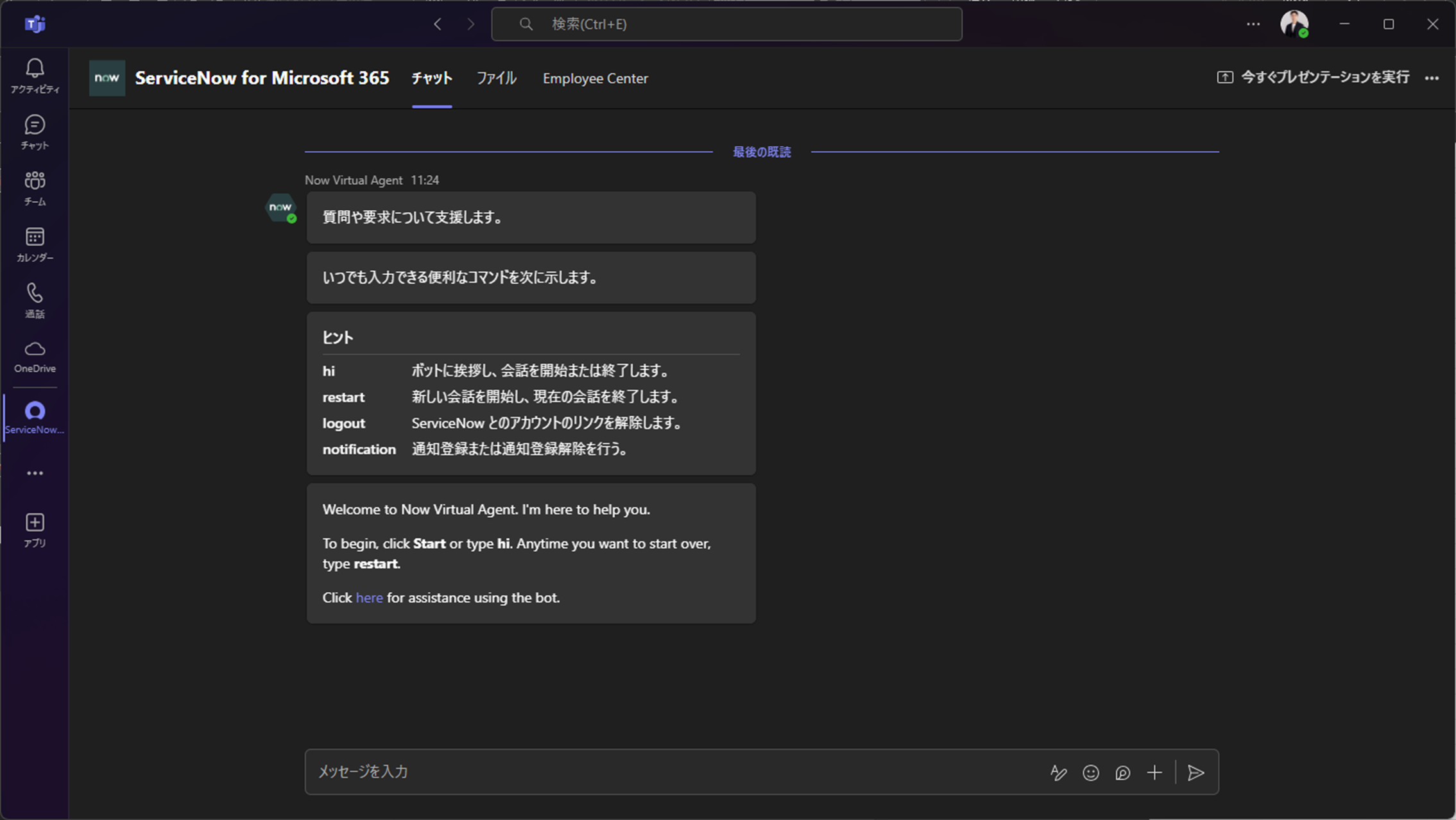This screenshot has height=820, width=1456.
Task: Open the emoji picker
Action: [x=1090, y=773]
